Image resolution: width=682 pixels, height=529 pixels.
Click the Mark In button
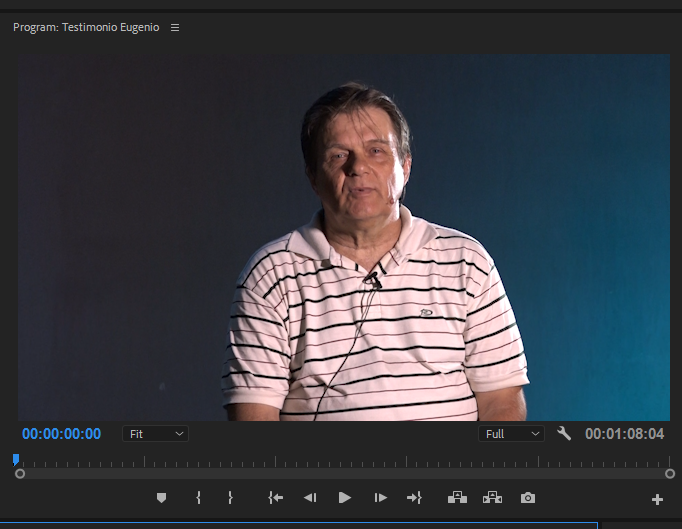pos(198,498)
